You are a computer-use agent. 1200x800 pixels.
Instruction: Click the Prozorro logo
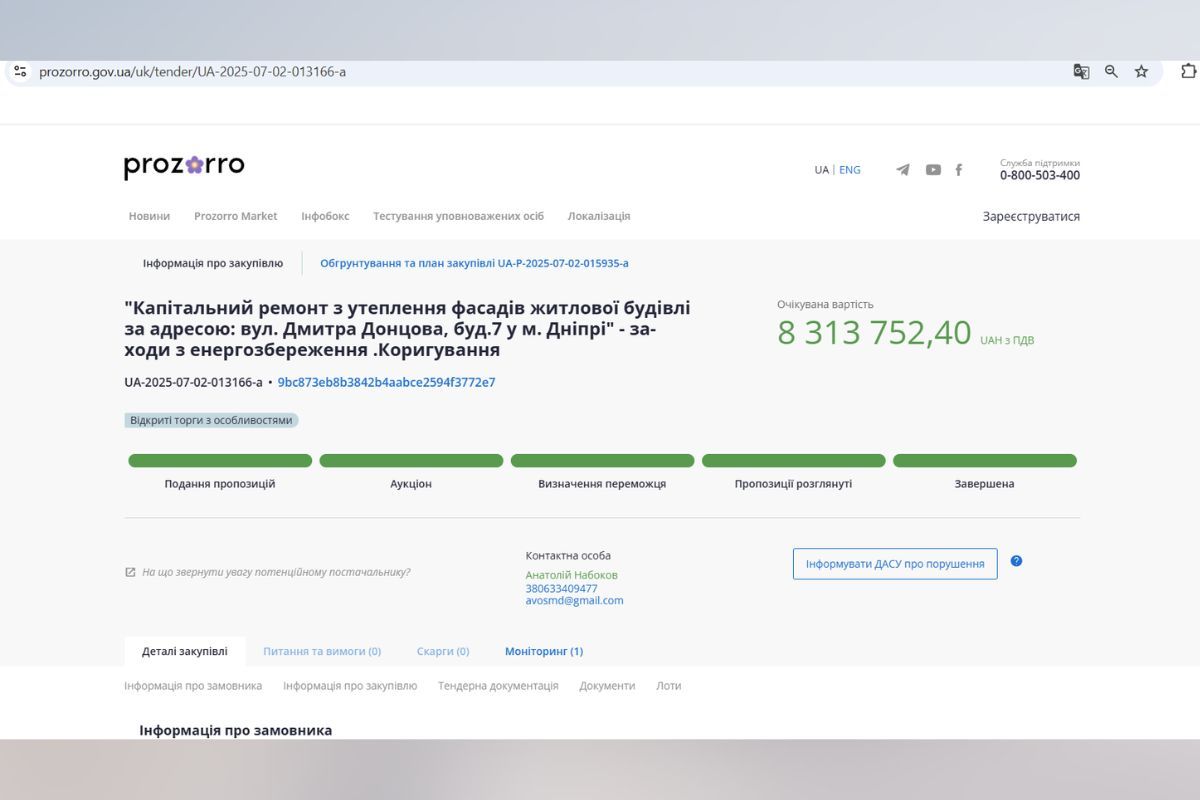[x=185, y=164]
